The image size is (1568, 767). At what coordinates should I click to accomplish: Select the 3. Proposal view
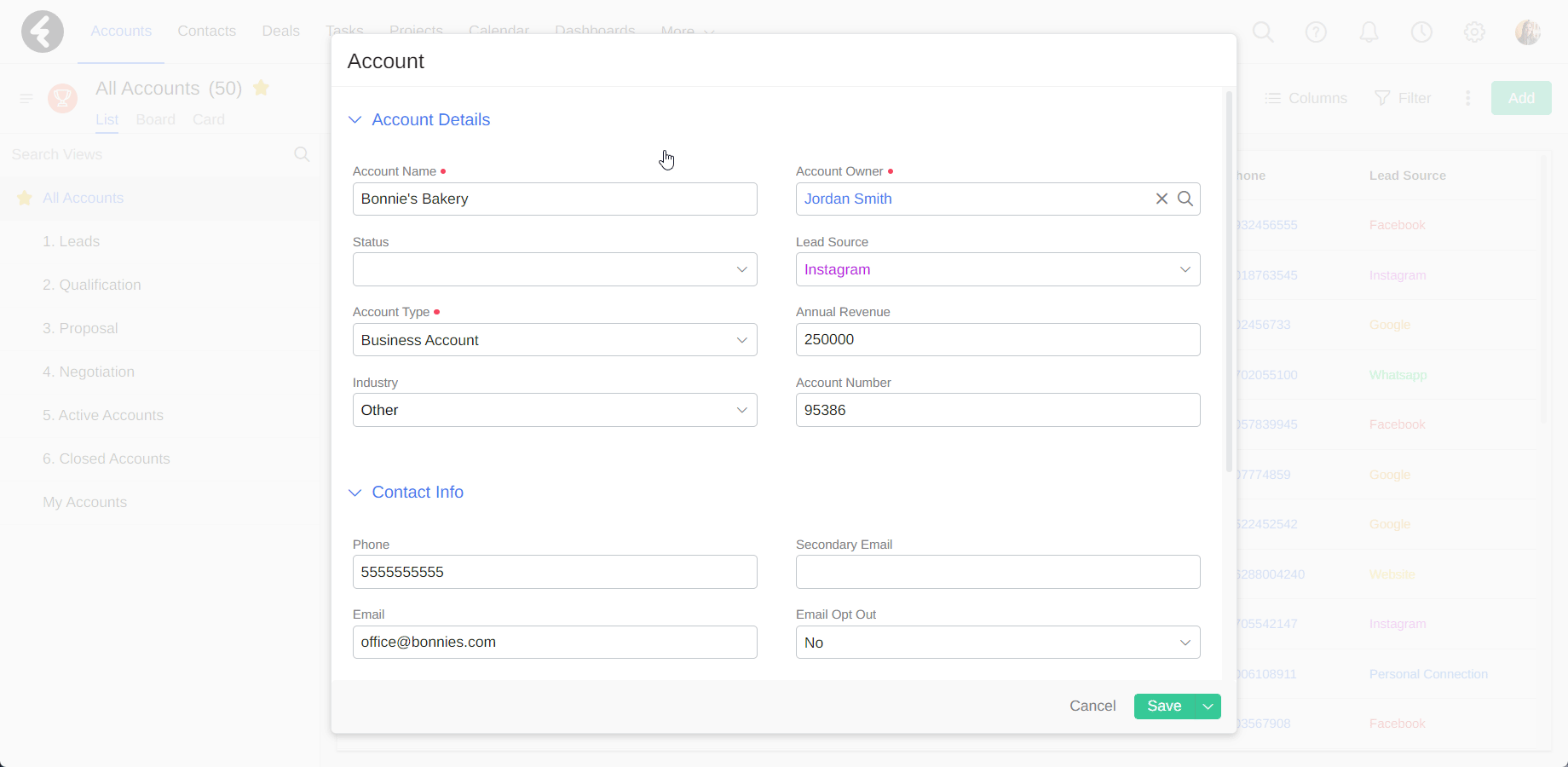80,328
